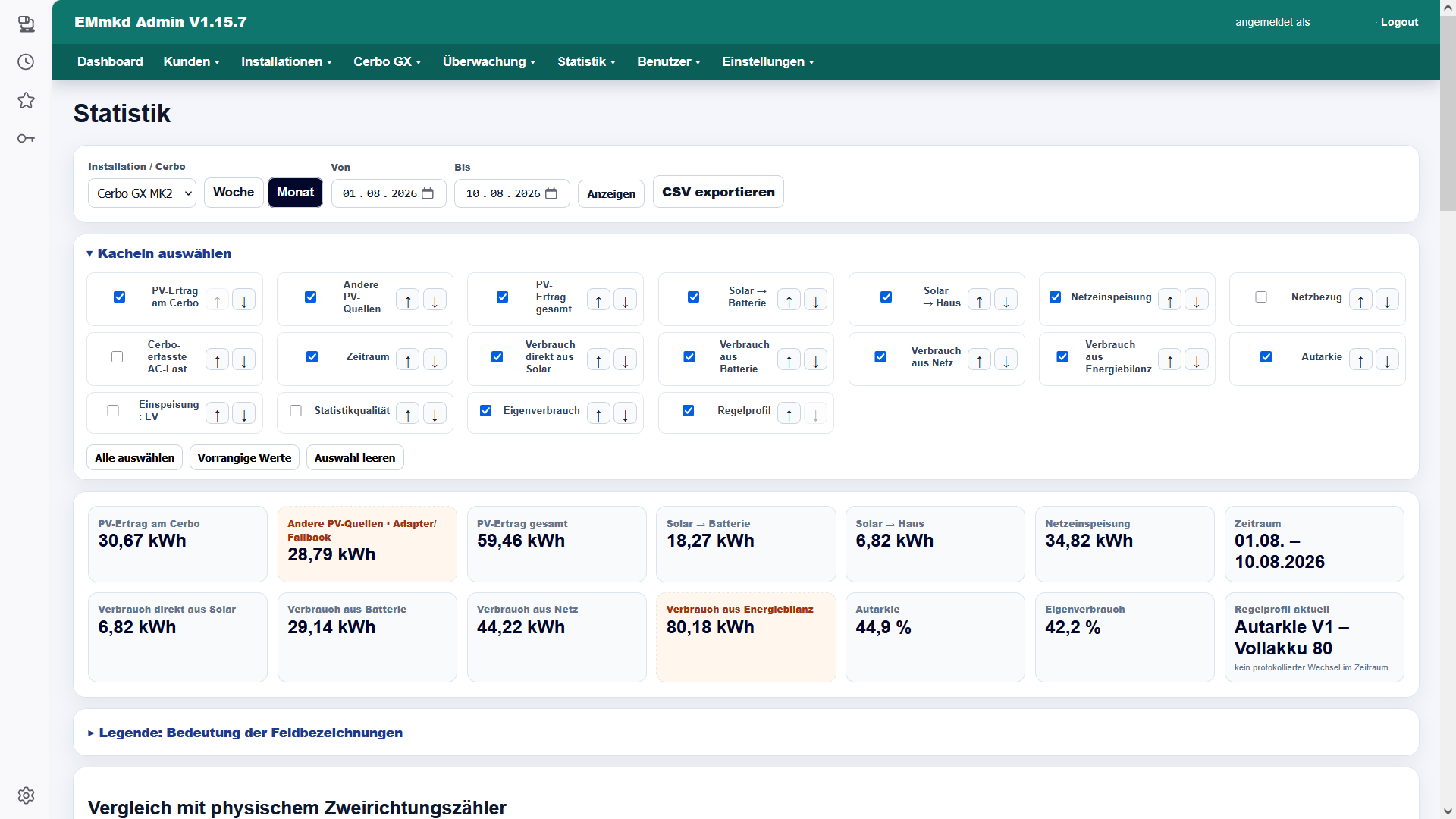
Task: Open calendar picker in Von date field
Action: (428, 193)
